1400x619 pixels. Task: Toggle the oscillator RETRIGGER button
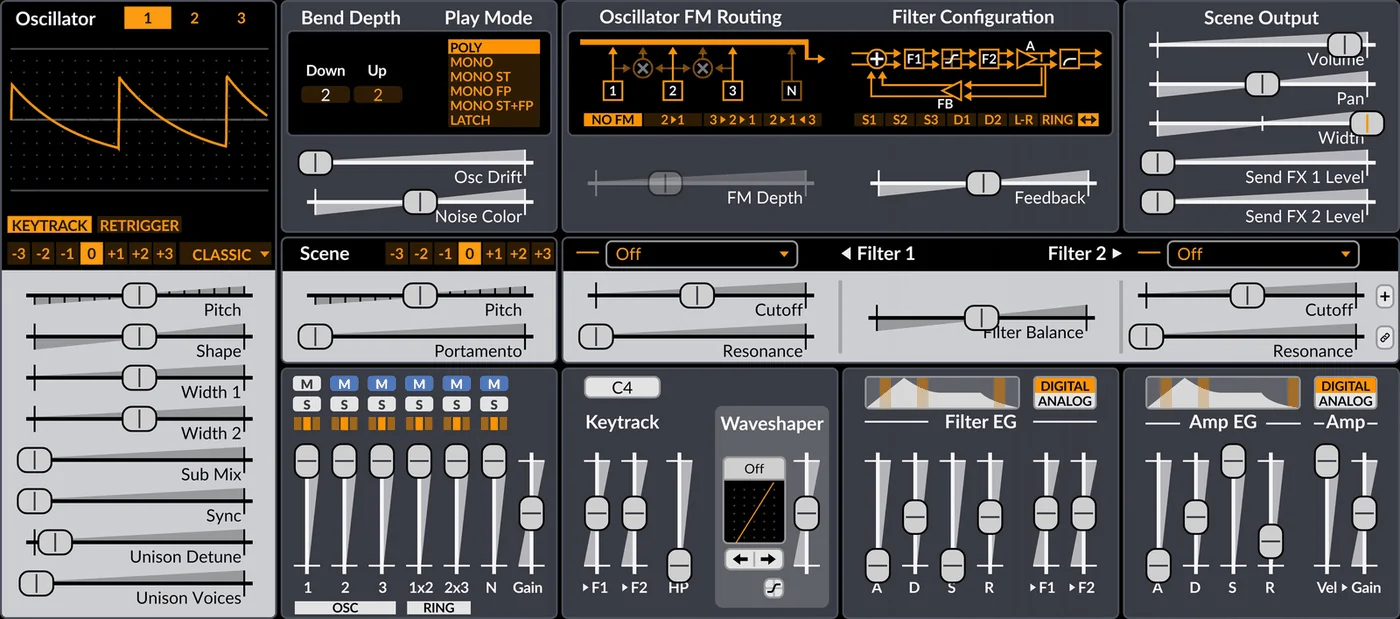point(139,225)
